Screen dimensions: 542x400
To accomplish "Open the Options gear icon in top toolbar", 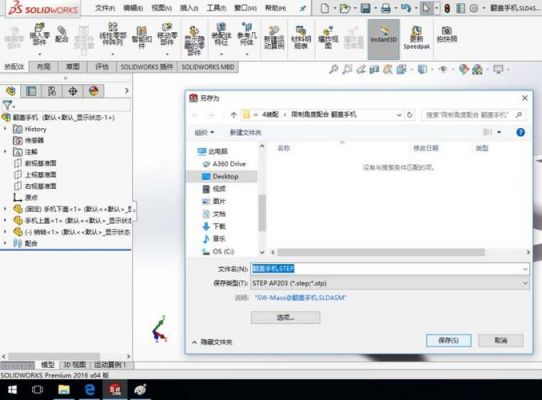I will coord(474,8).
